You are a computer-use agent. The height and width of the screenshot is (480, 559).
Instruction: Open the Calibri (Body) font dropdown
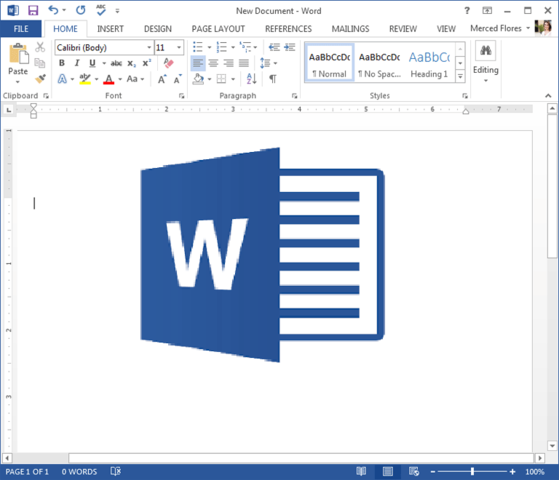coord(149,47)
